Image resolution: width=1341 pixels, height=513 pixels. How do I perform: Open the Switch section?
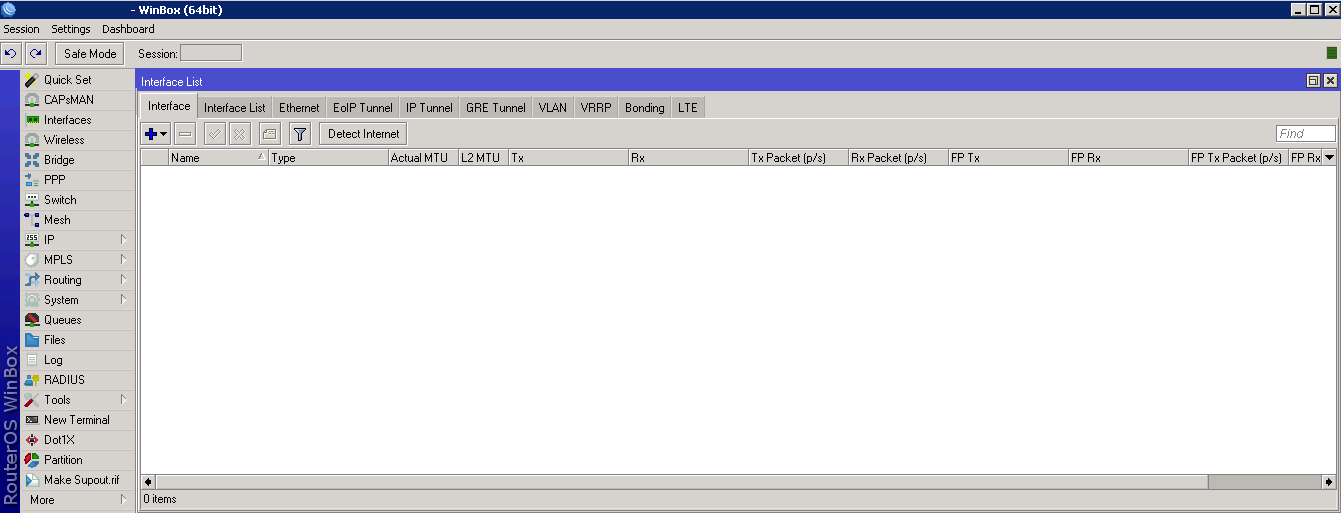[78, 200]
